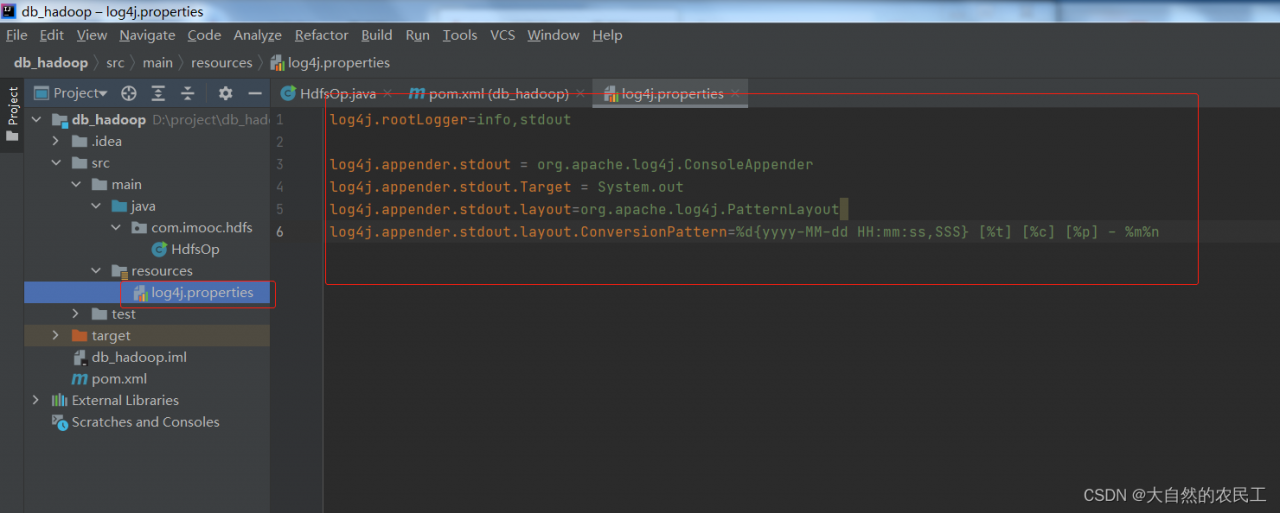
Task: Collapse the resources folder arrow
Action: point(97,271)
